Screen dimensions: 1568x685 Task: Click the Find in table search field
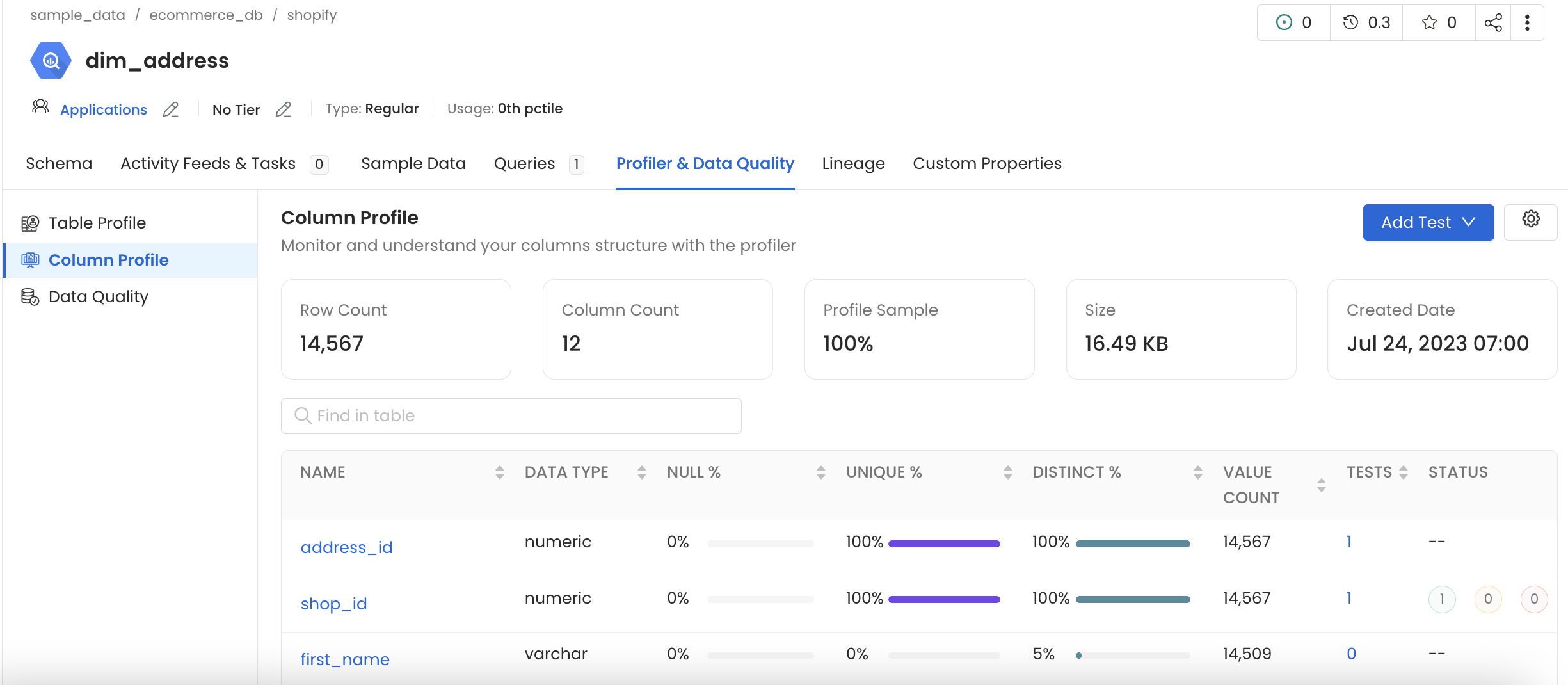click(511, 416)
